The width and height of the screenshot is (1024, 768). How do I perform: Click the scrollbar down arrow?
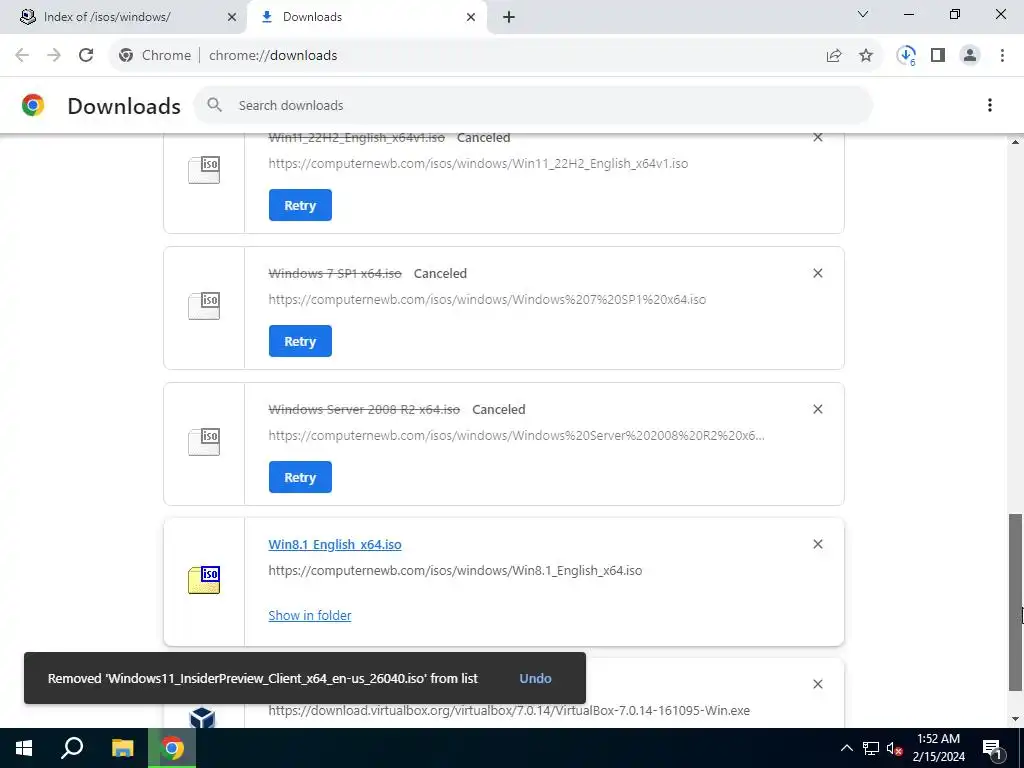coord(1015,719)
